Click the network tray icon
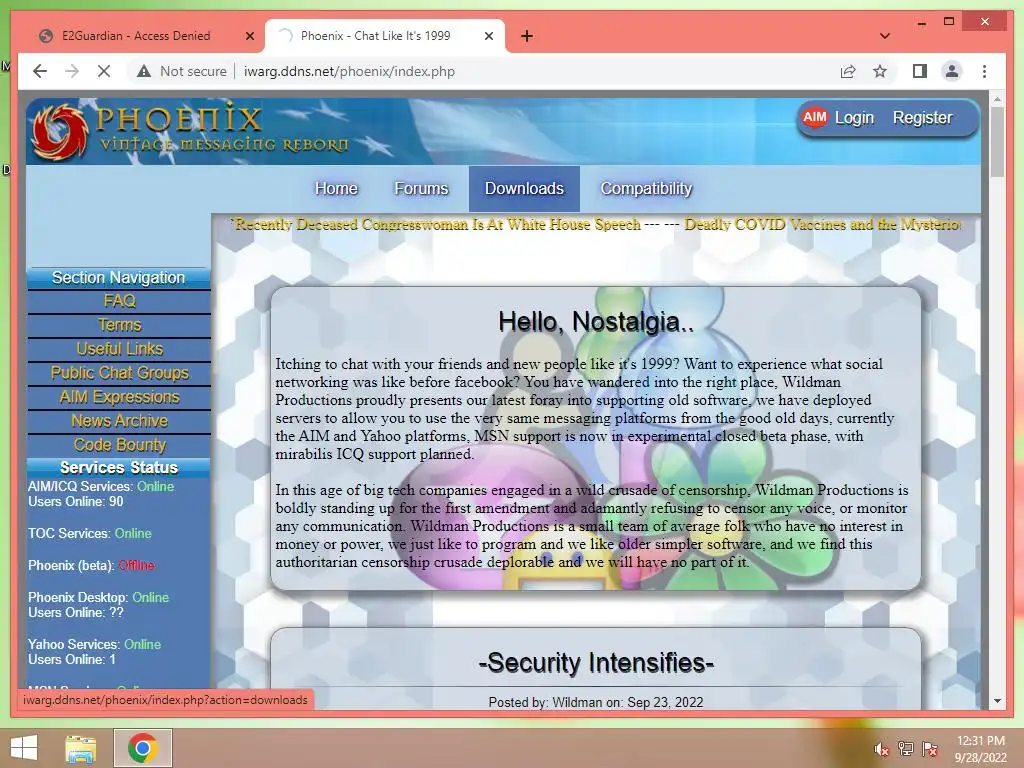The image size is (1024, 768). tap(906, 749)
